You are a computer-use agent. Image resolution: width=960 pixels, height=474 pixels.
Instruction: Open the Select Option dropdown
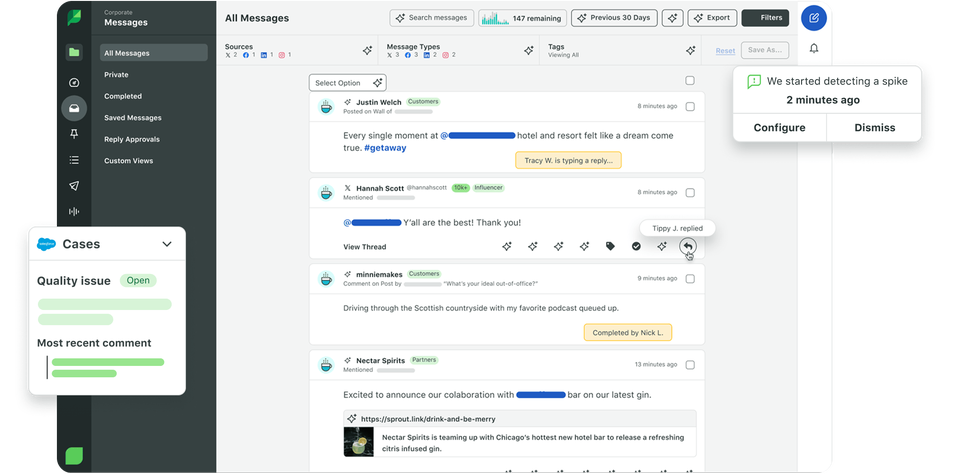(x=348, y=83)
